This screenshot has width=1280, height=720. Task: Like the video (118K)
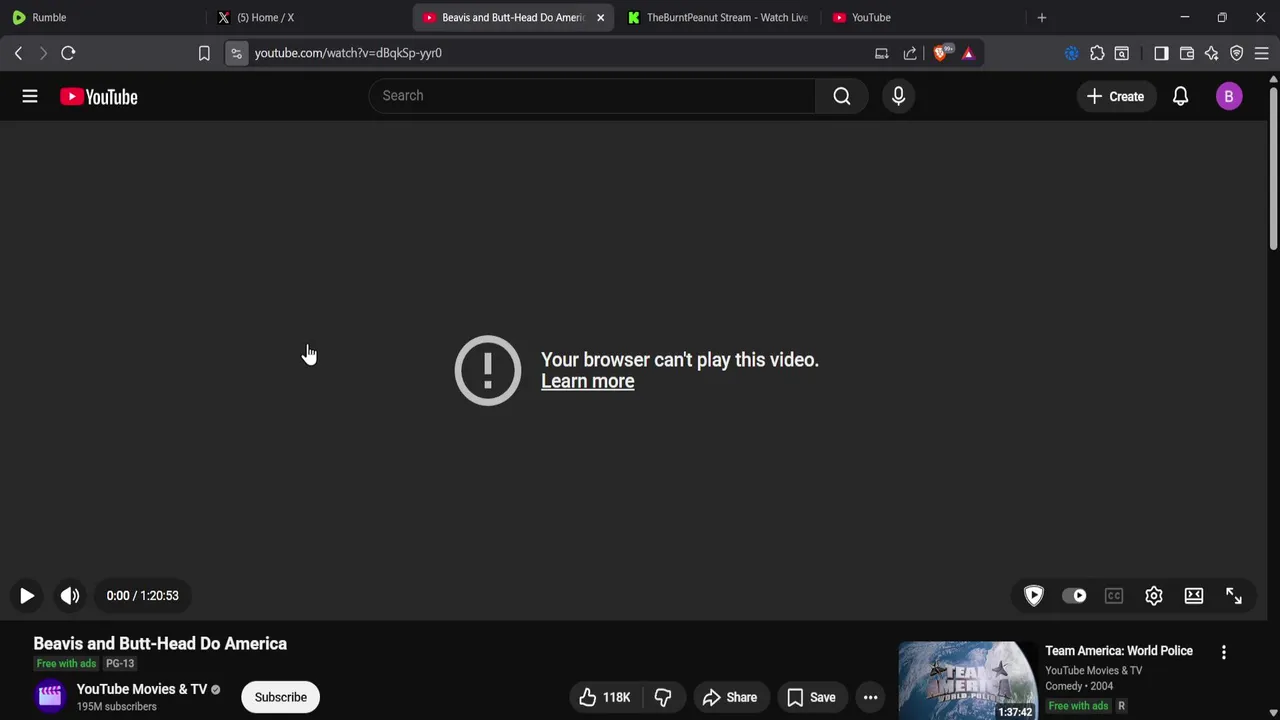click(x=605, y=697)
